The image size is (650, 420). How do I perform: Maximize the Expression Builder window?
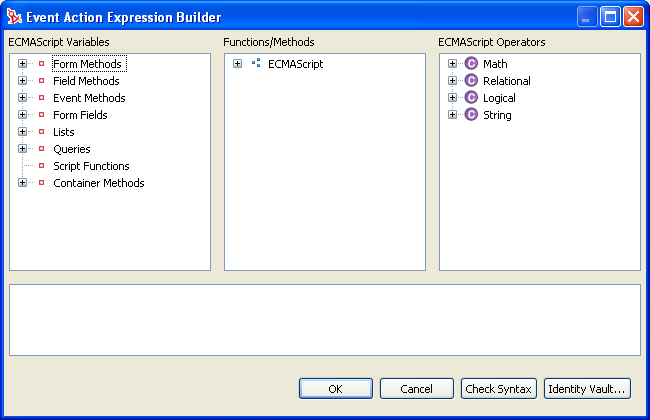[x=610, y=17]
